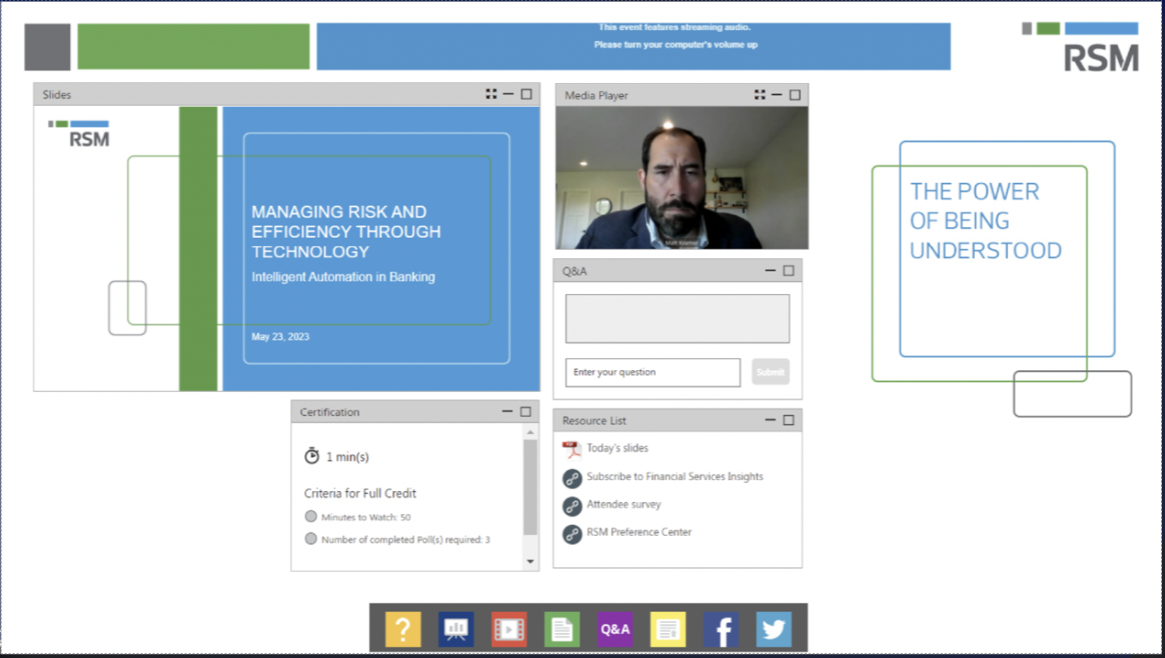Screen dimensions: 1165x658
Task: Collapse the Resource List panel
Action: [x=771, y=420]
